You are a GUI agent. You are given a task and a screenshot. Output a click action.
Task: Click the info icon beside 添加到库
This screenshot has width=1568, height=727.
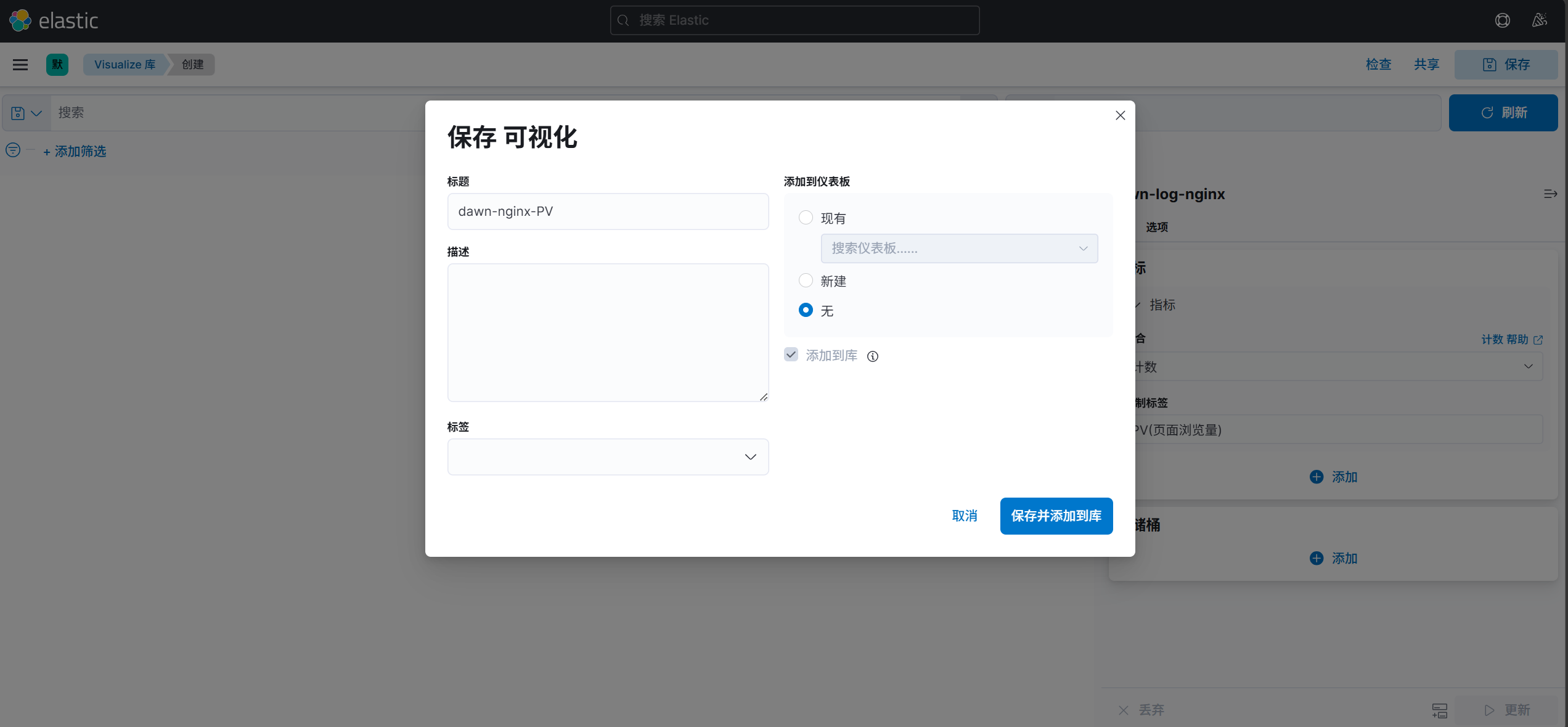[872, 356]
